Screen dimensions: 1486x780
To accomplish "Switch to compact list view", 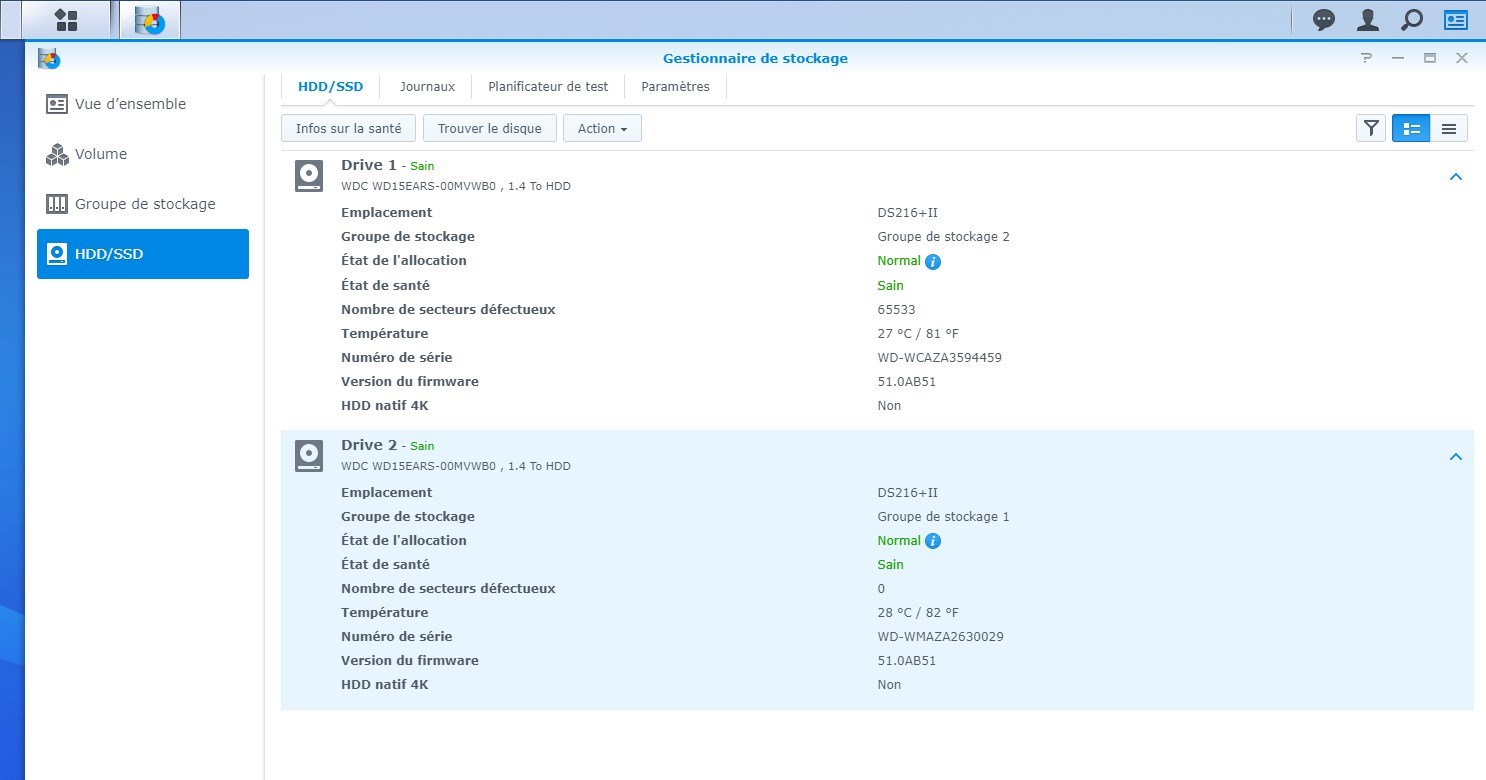I will [x=1448, y=128].
